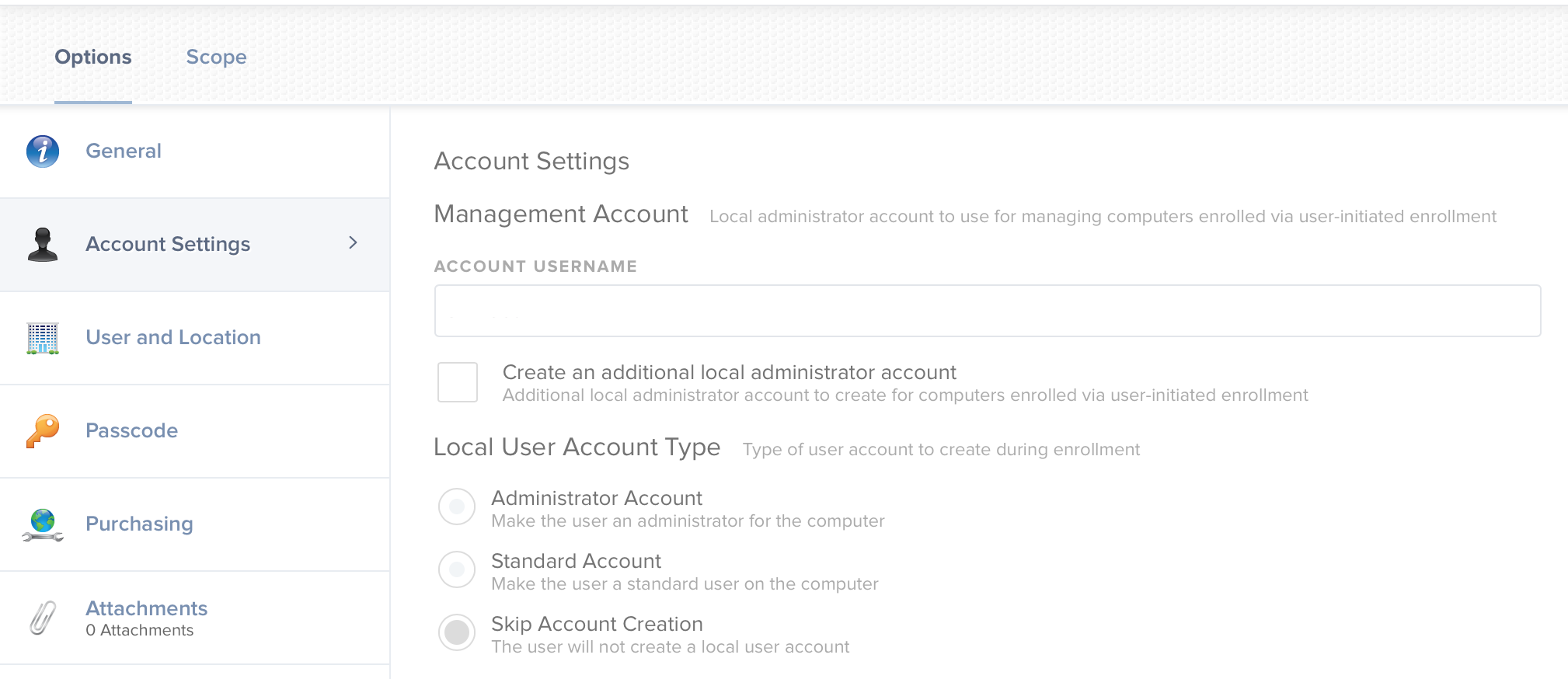
Task: Open the Purchasing section
Action: 194,524
